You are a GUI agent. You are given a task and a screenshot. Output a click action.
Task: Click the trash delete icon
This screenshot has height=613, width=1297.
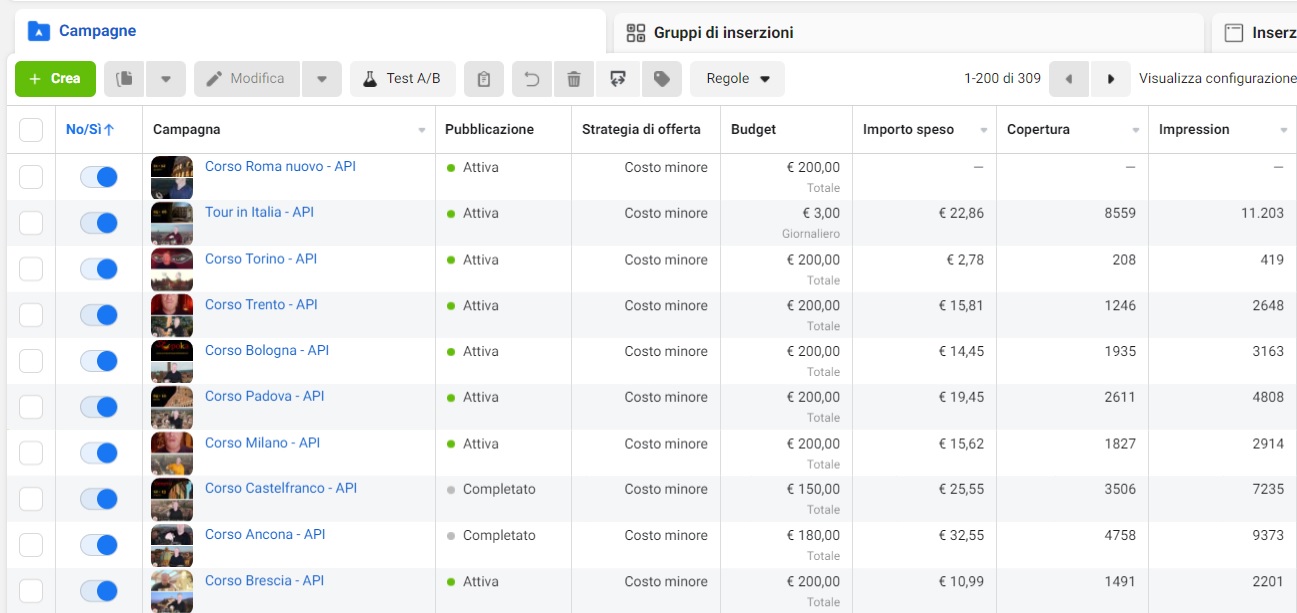[574, 79]
